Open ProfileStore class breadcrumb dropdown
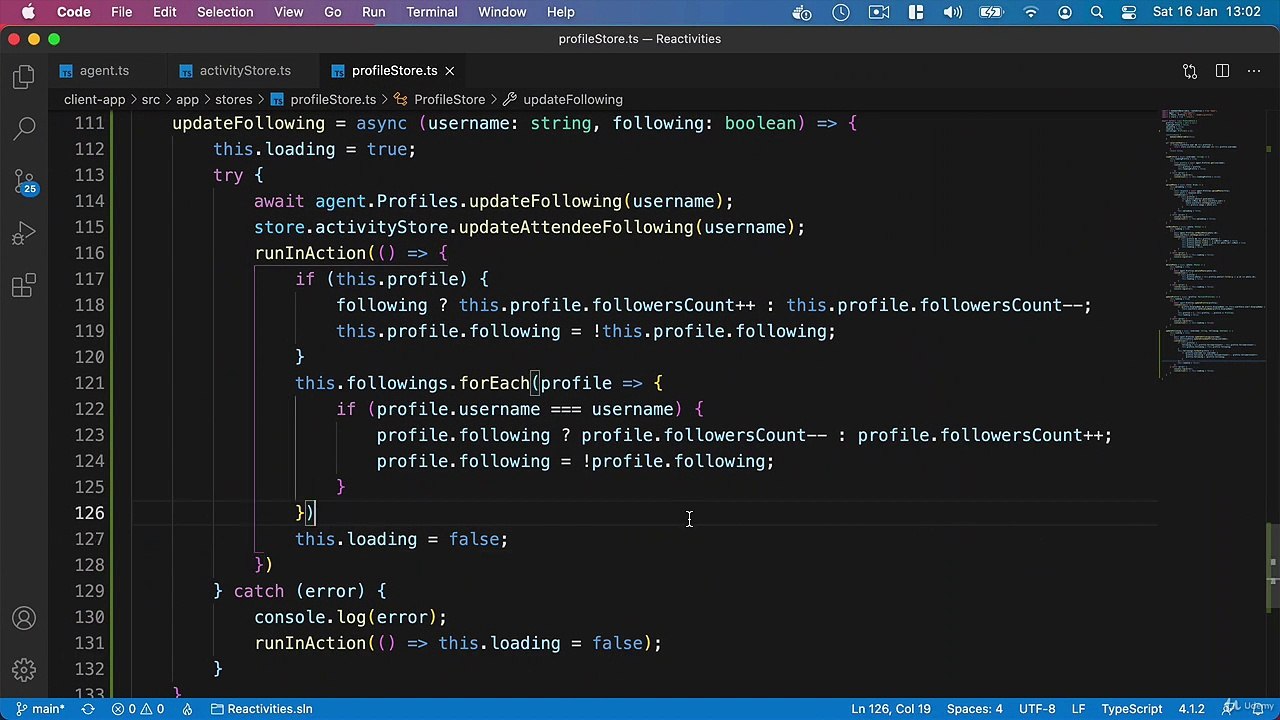Screen dimensions: 1280x720 pos(439,99)
